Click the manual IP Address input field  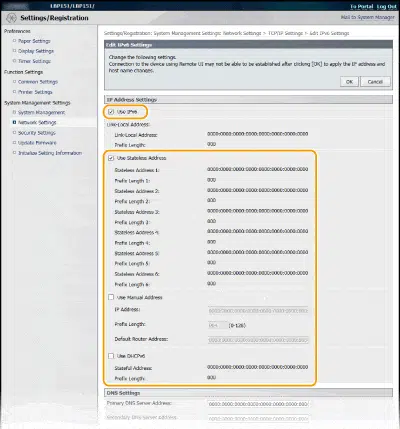[x=258, y=311]
